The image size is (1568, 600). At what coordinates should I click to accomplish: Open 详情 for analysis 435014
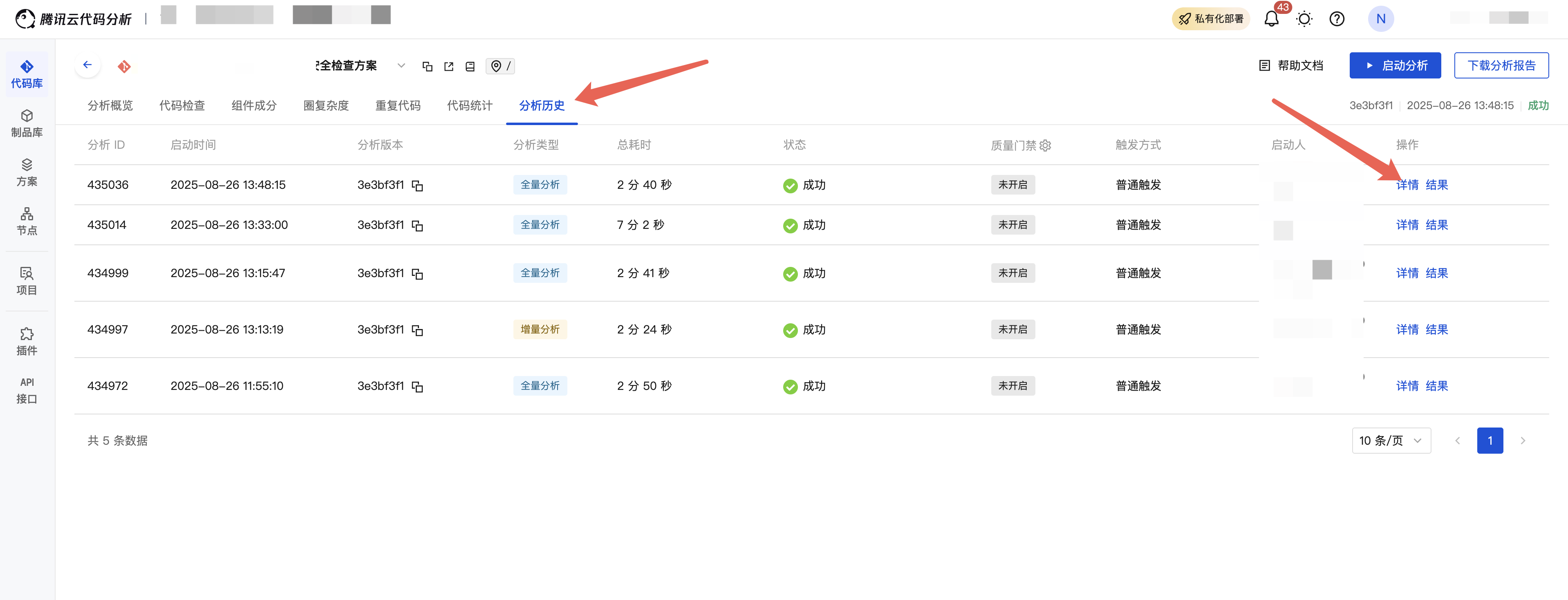point(1407,225)
